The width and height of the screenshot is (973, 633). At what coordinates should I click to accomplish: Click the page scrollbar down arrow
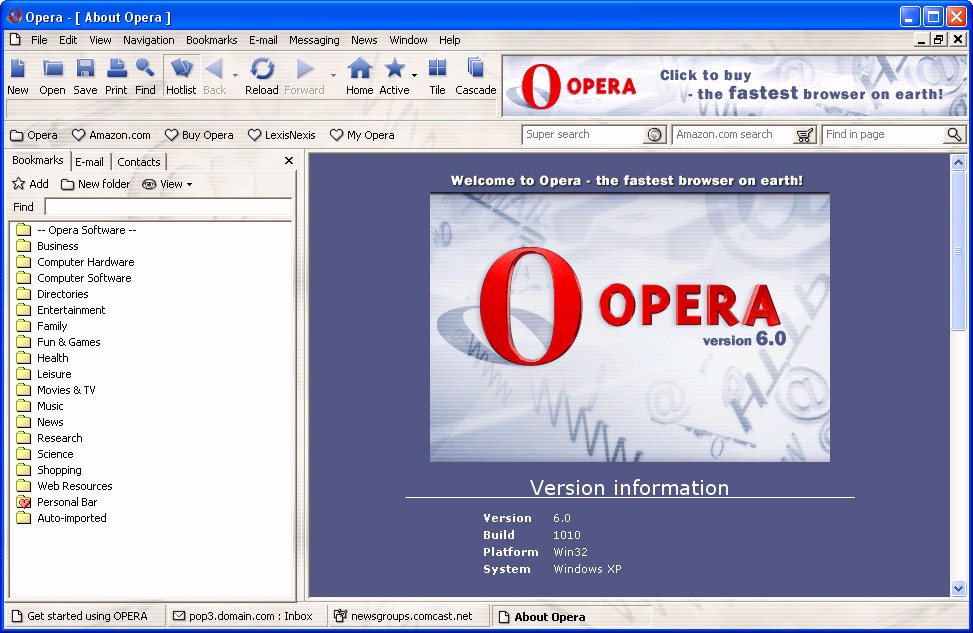[x=958, y=589]
